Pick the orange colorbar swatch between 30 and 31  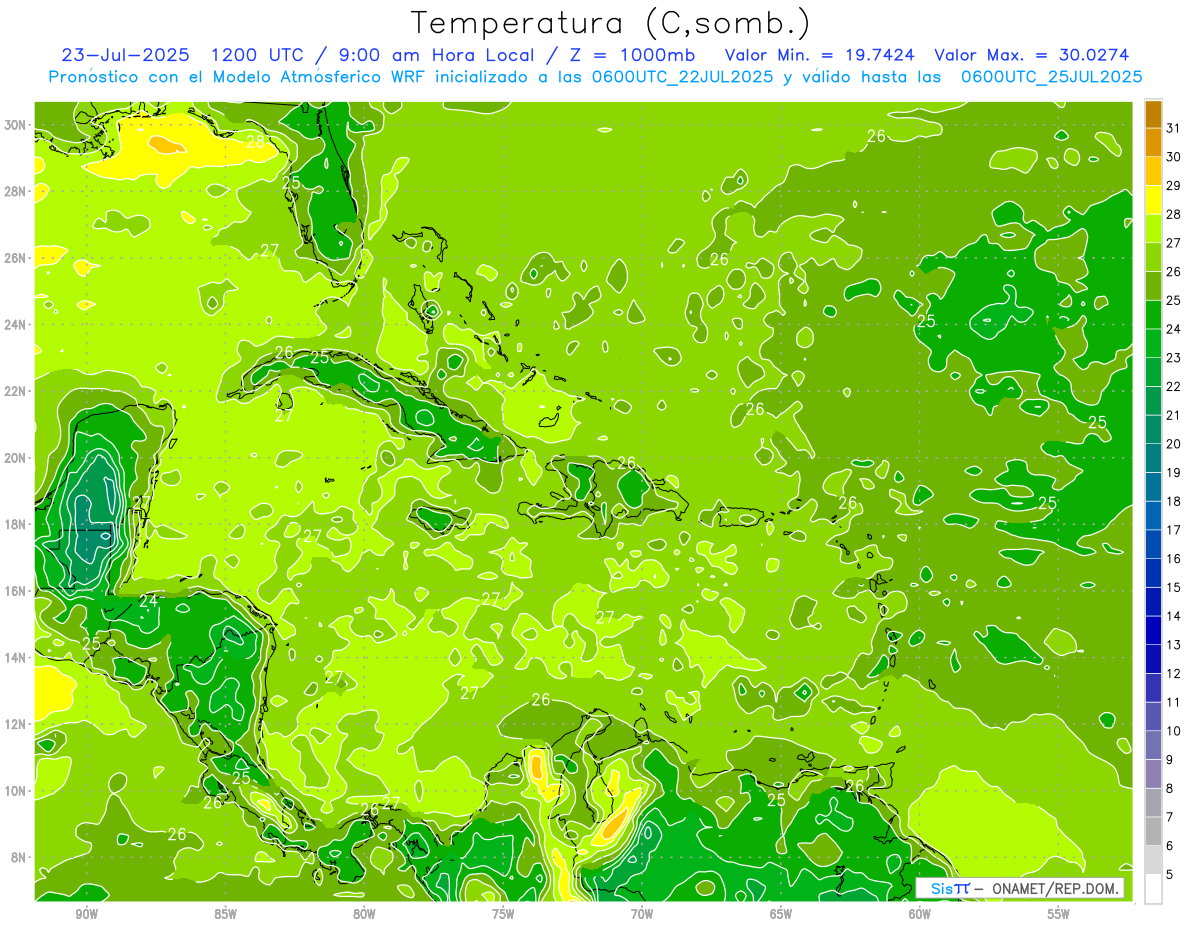tap(1153, 142)
